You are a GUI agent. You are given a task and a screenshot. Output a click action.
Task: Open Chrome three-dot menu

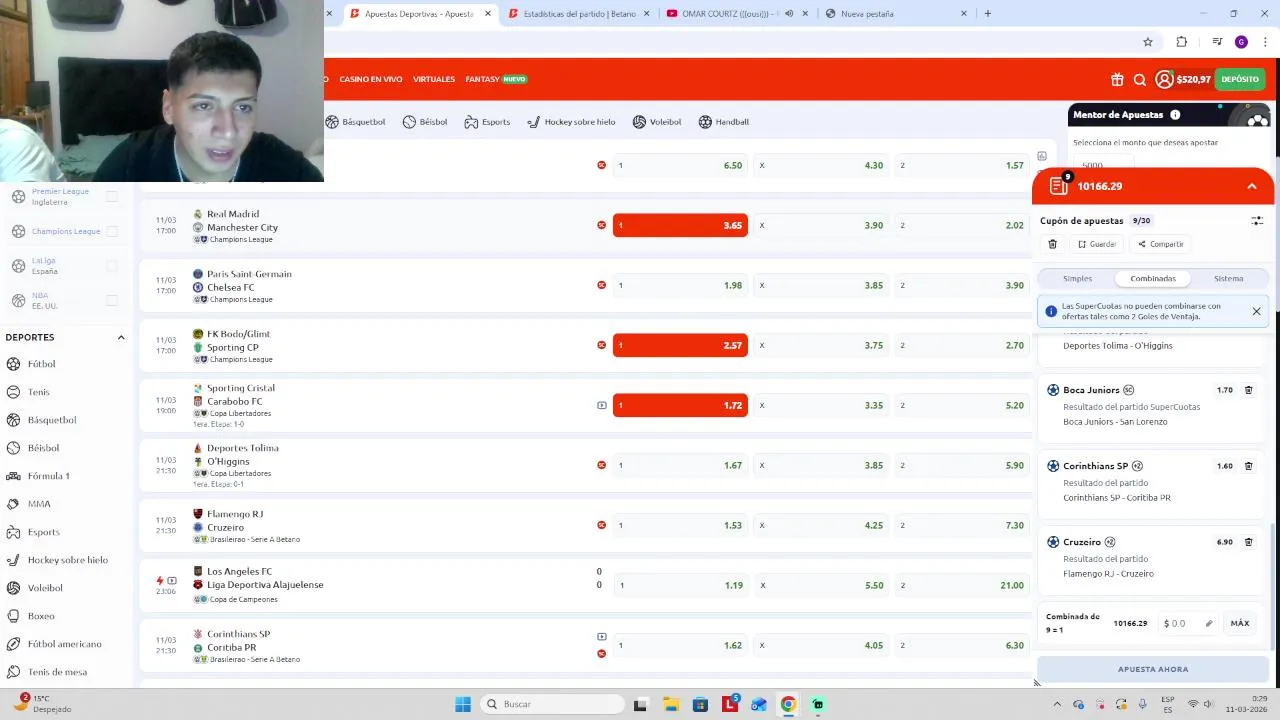(1265, 42)
